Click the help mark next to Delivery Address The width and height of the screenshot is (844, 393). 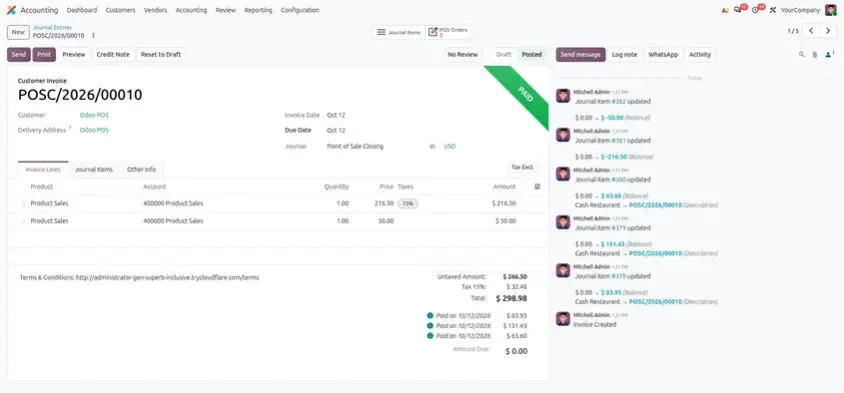tap(70, 128)
